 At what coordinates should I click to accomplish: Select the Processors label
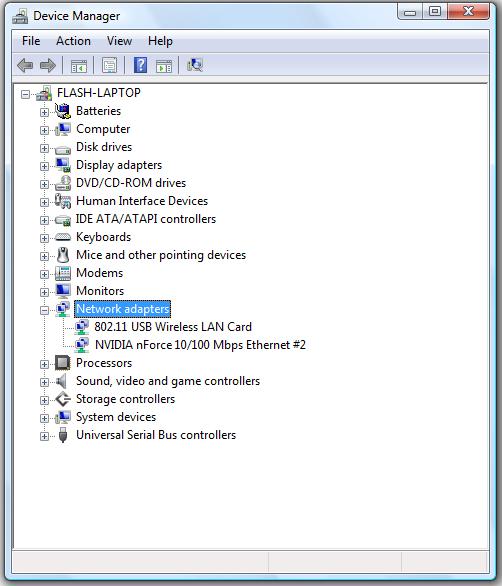pos(104,363)
